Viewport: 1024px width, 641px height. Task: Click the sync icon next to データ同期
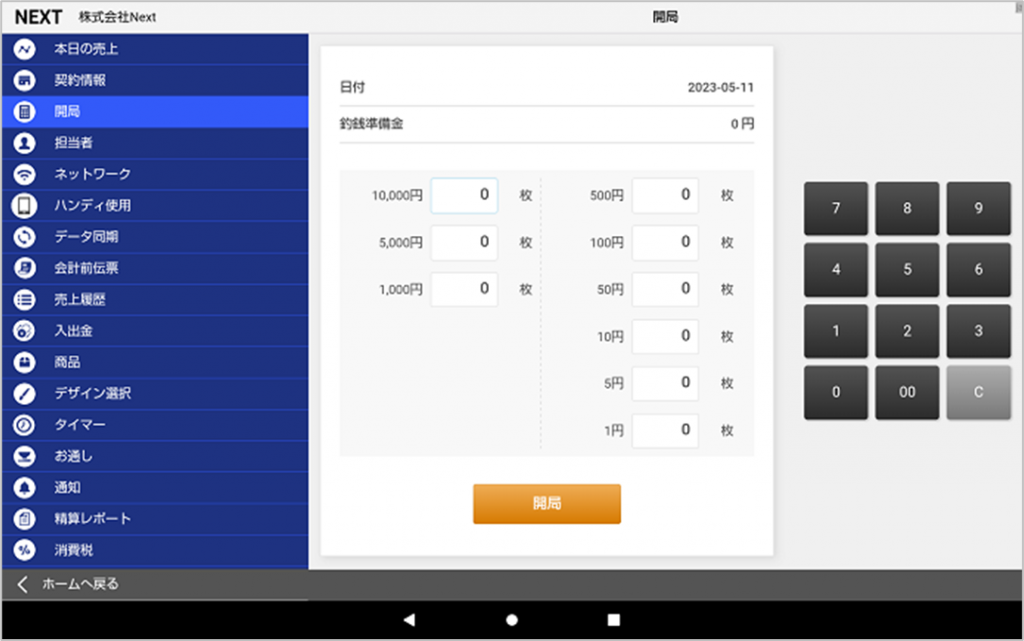coord(25,237)
